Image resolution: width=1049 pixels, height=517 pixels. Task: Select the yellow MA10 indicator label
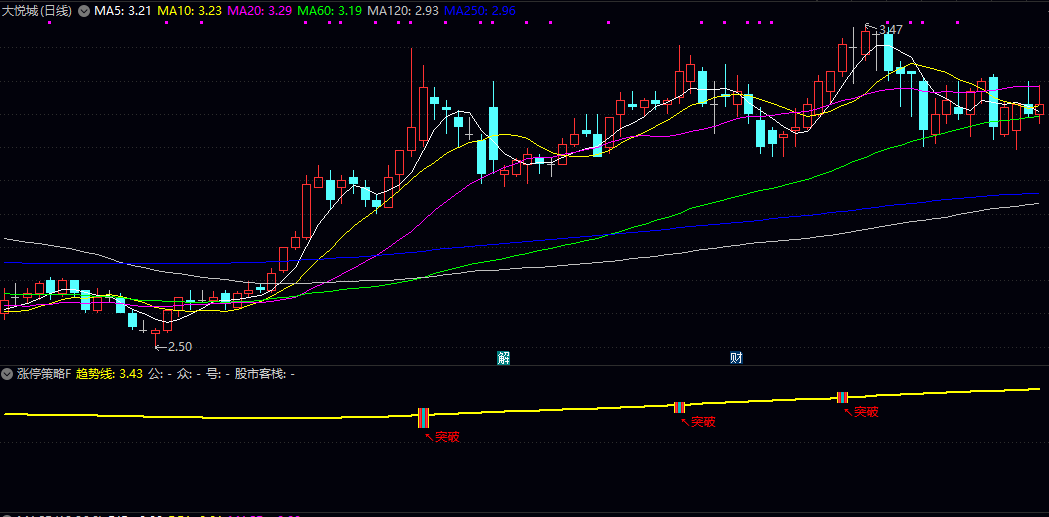pyautogui.click(x=190, y=10)
